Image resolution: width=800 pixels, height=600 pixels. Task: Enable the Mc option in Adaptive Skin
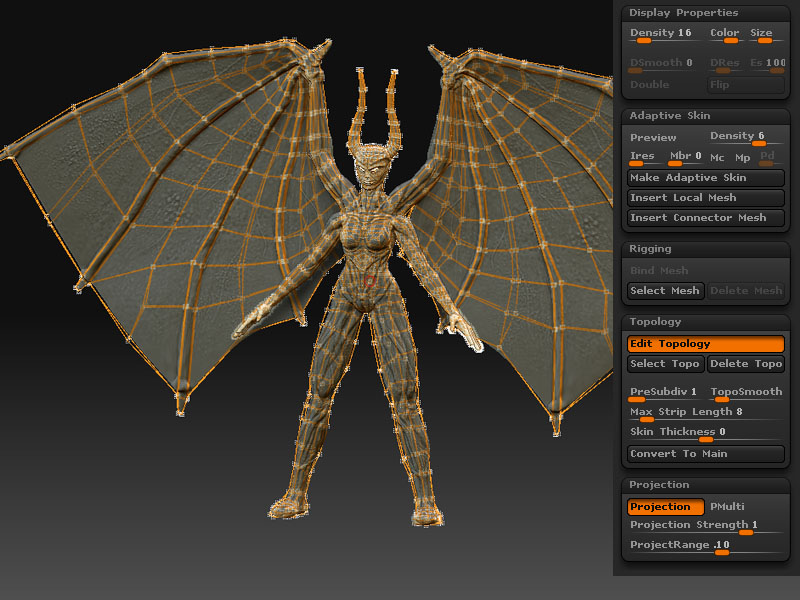pyautogui.click(x=717, y=158)
